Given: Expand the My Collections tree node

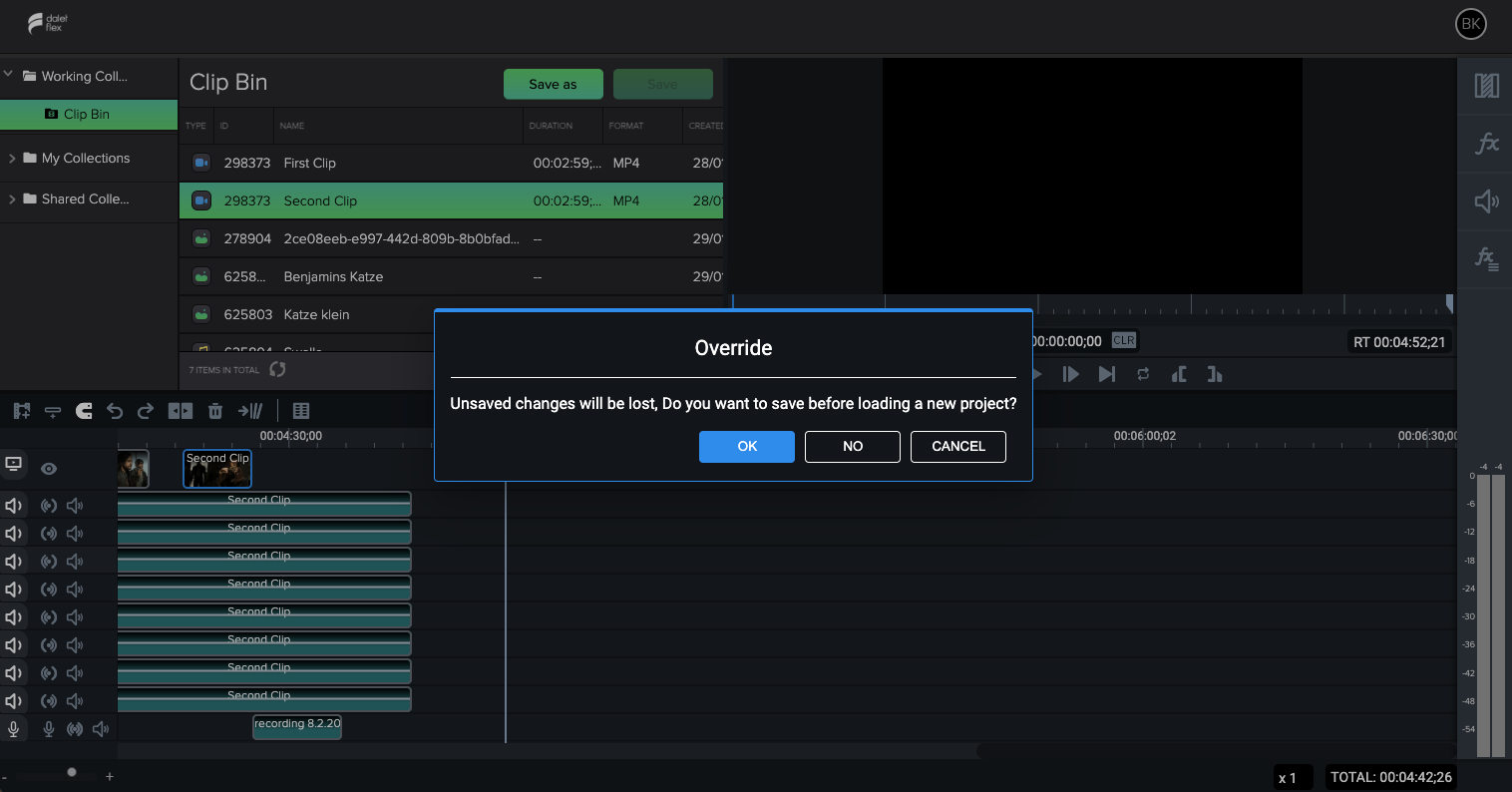Looking at the screenshot, I should coord(12,158).
